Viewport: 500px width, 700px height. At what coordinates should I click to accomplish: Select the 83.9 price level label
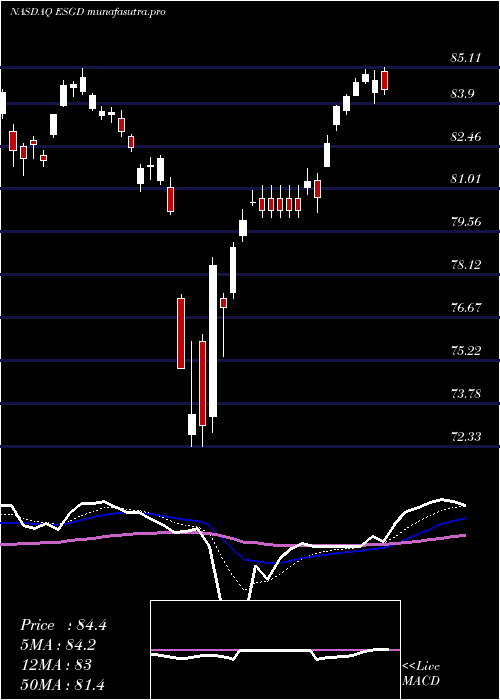coord(463,94)
